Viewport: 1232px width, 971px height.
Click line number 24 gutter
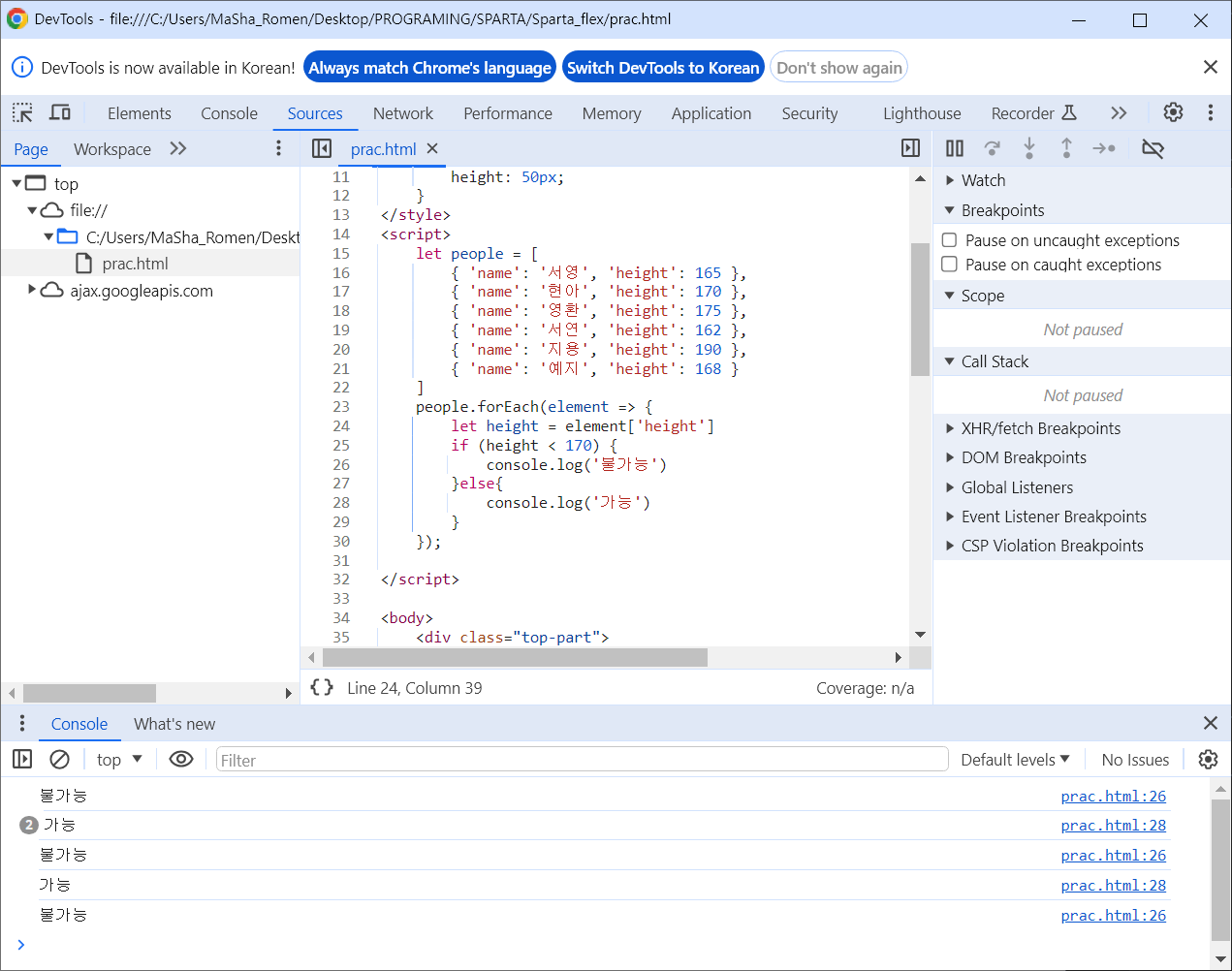(x=341, y=425)
